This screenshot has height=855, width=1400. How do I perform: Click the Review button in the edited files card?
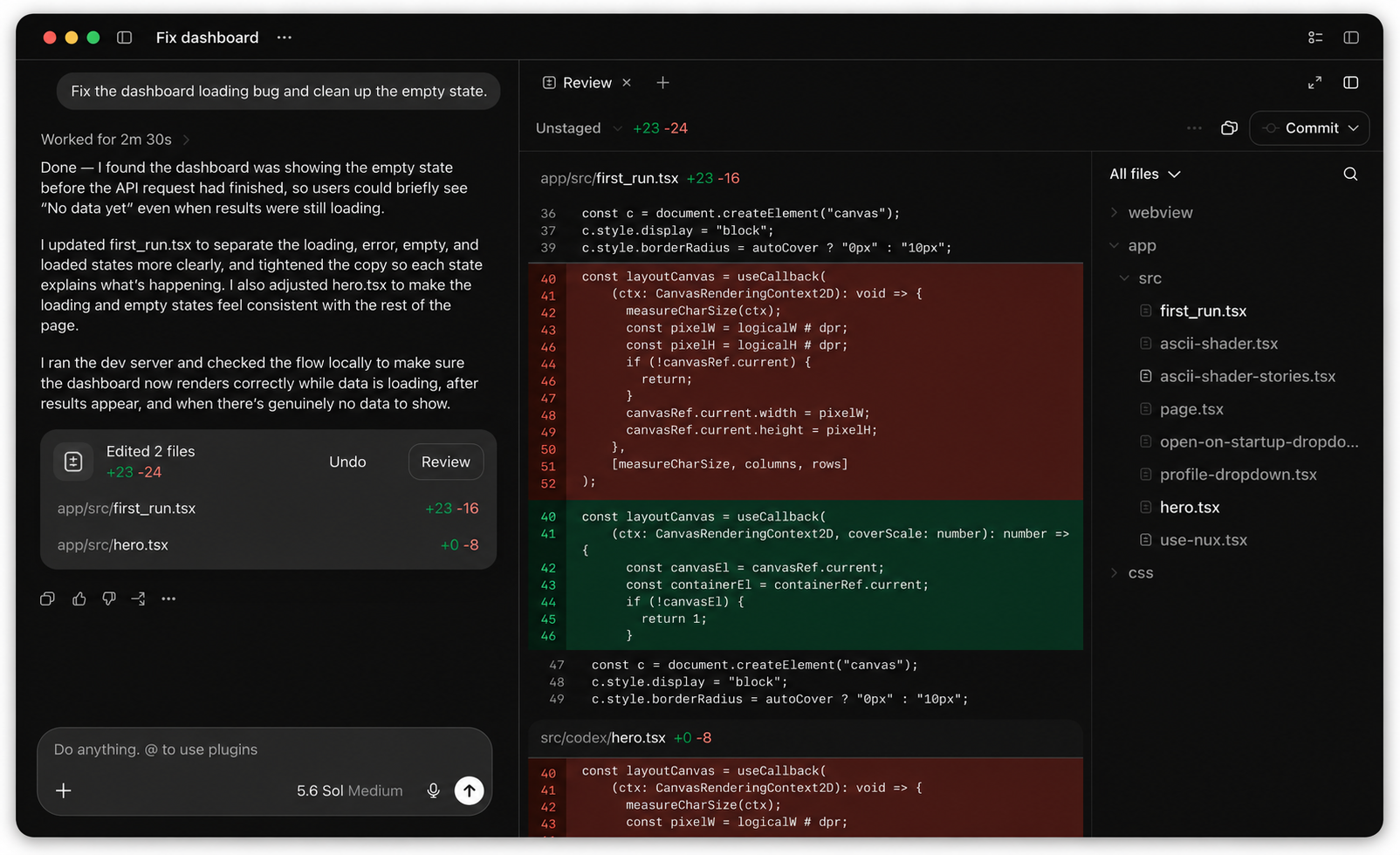click(446, 462)
